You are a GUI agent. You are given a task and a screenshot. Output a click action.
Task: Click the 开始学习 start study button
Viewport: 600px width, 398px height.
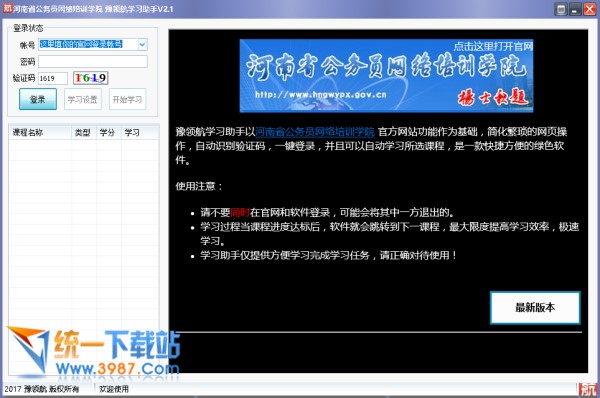(127, 99)
